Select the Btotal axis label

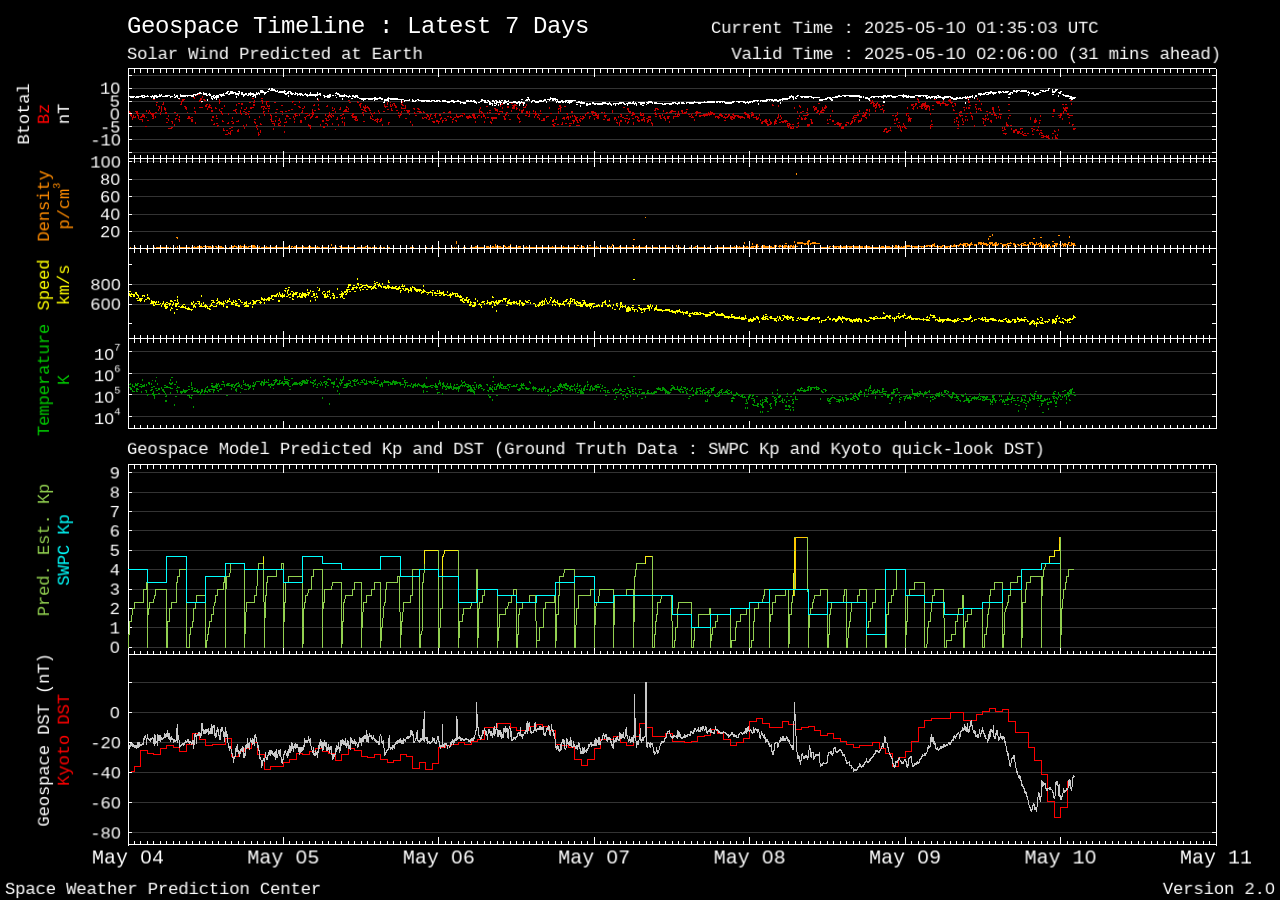pos(24,114)
